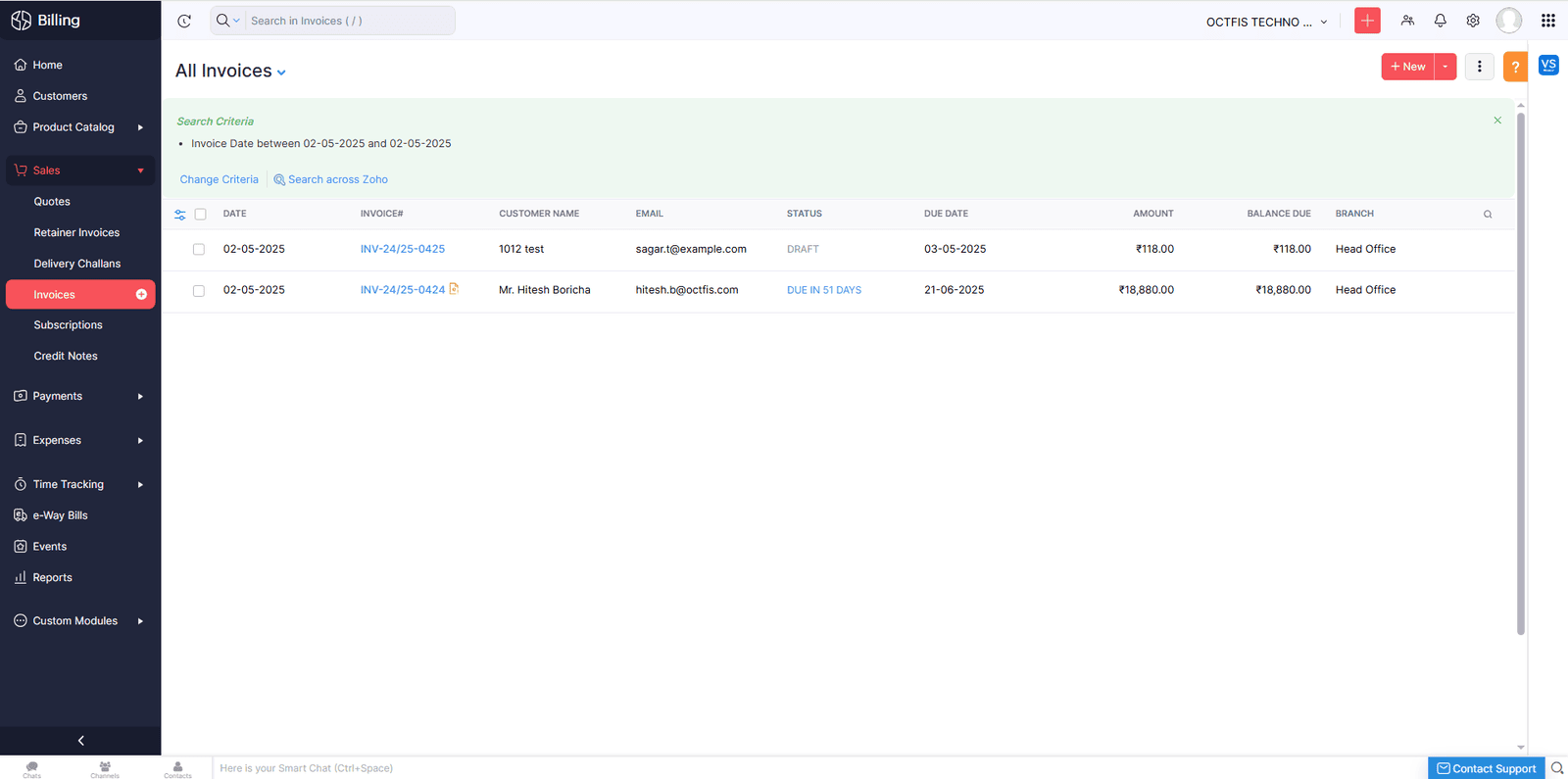Open the OCTFIS TECHNO organization dropdown
The height and width of the screenshot is (779, 1568).
click(1266, 22)
